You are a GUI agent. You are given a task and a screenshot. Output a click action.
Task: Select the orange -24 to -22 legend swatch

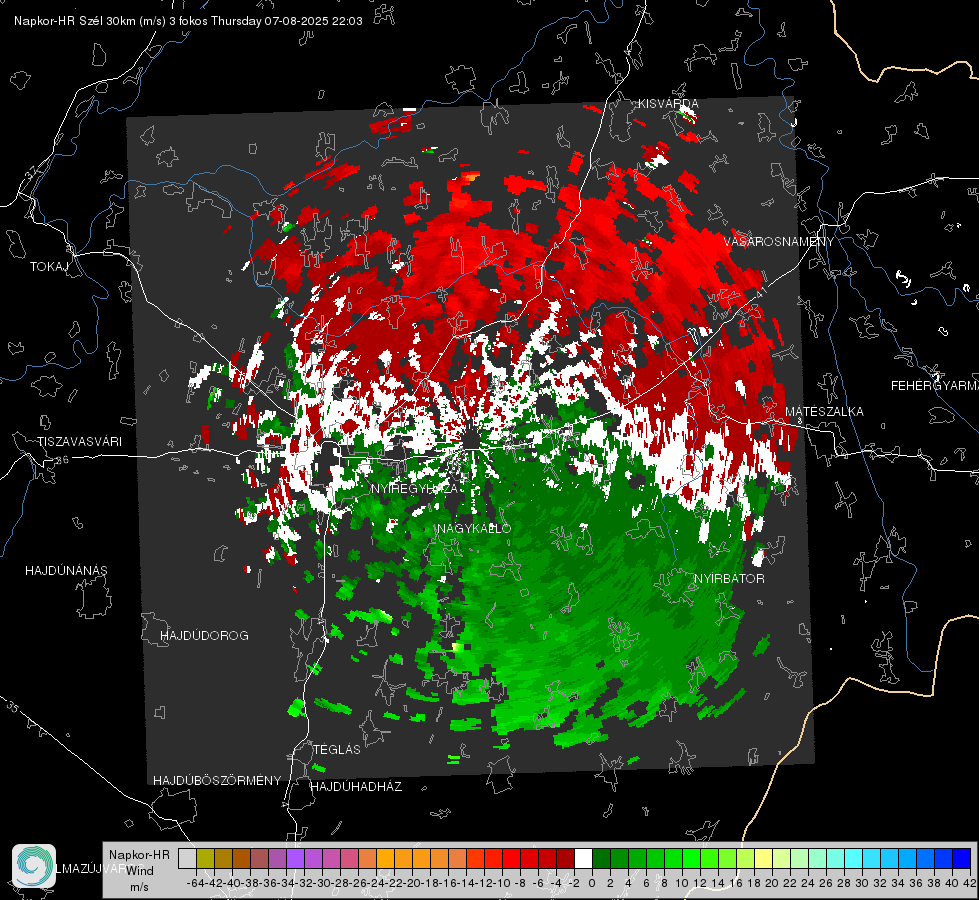(x=385, y=858)
